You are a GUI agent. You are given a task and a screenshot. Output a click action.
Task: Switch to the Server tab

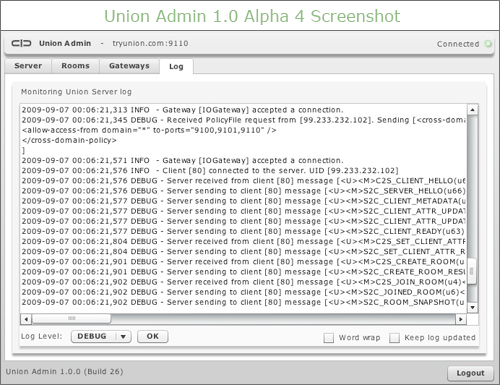[x=28, y=66]
